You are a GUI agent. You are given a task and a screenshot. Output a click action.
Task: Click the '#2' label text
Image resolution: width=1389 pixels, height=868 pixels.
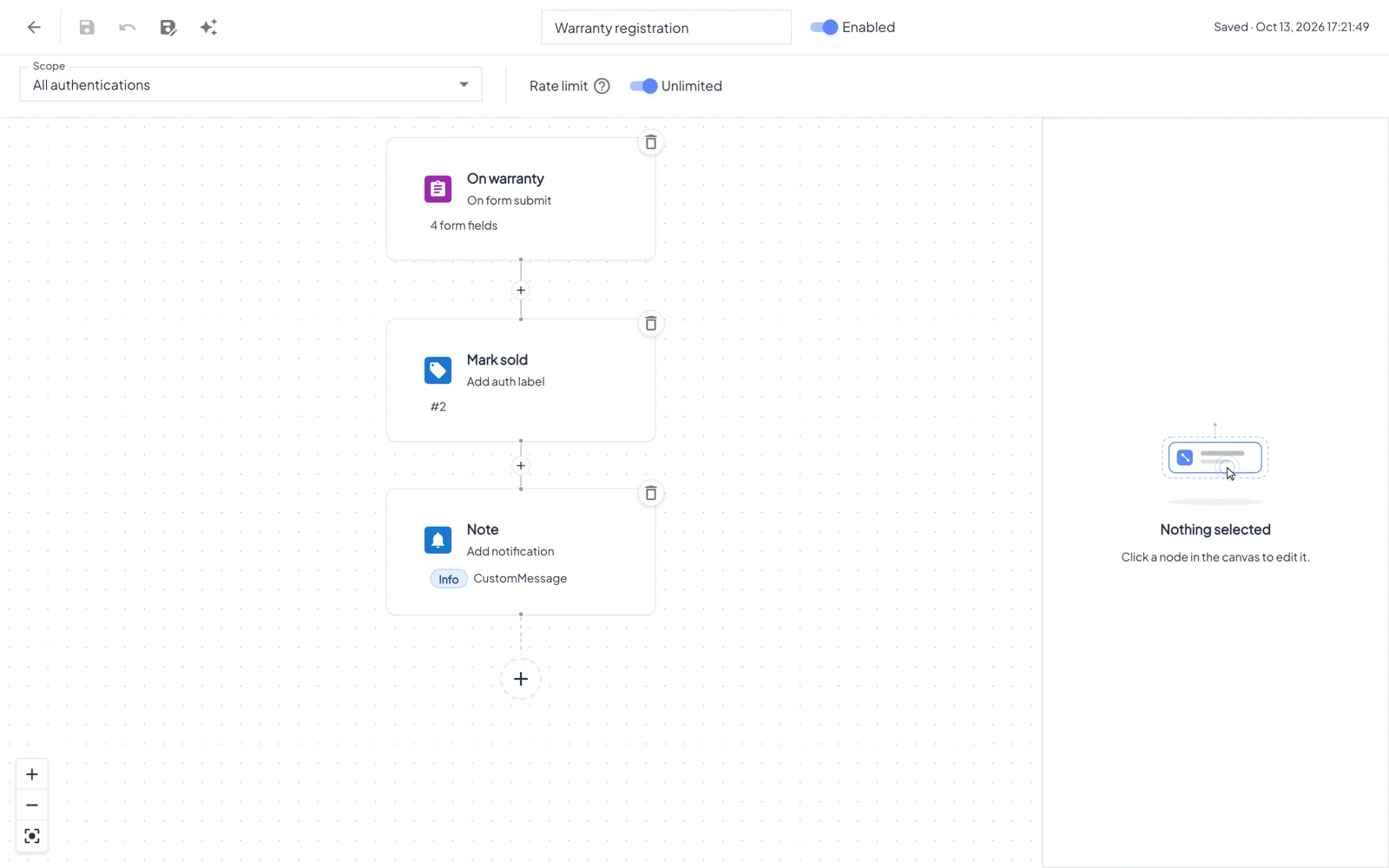coord(438,406)
